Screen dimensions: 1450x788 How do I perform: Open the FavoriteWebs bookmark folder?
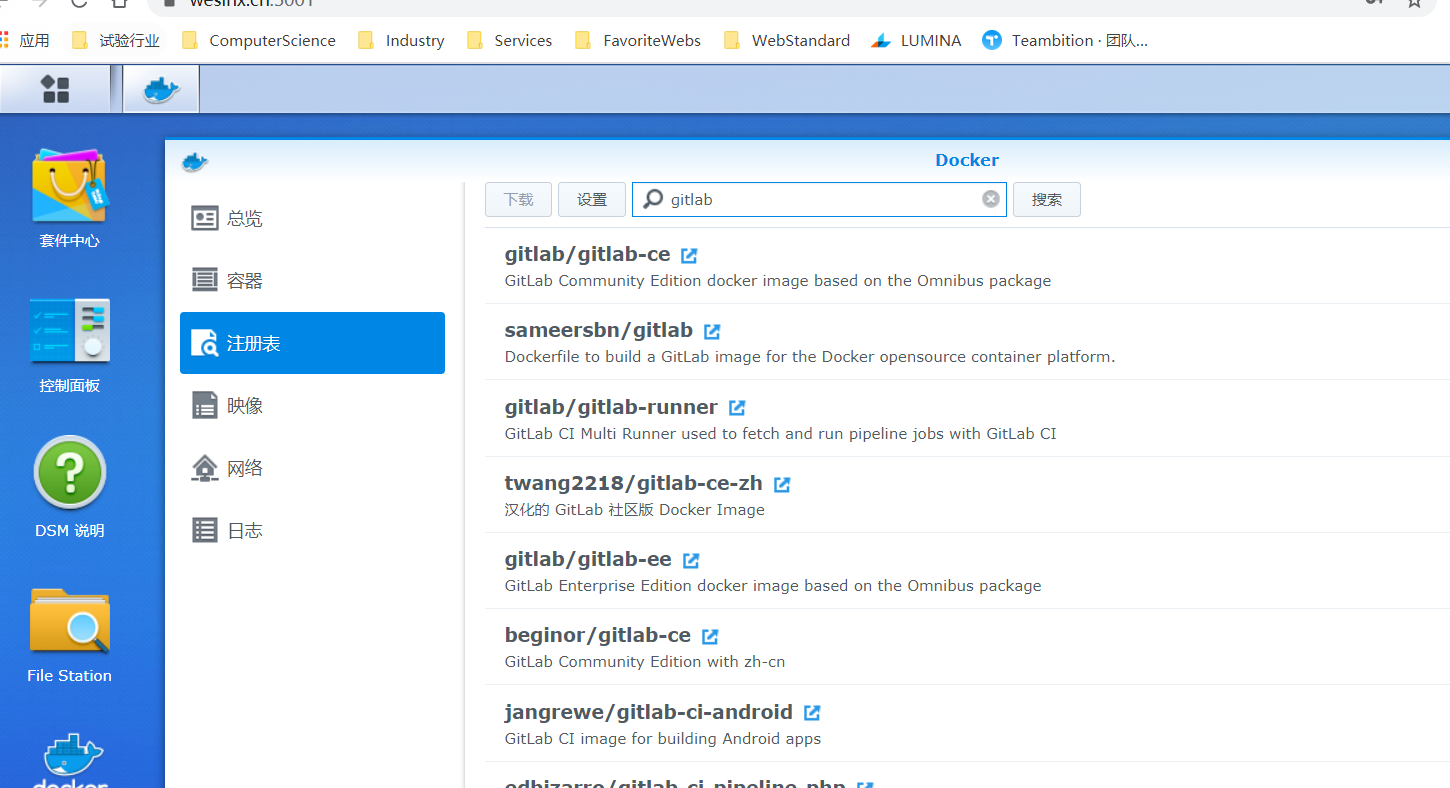point(638,41)
